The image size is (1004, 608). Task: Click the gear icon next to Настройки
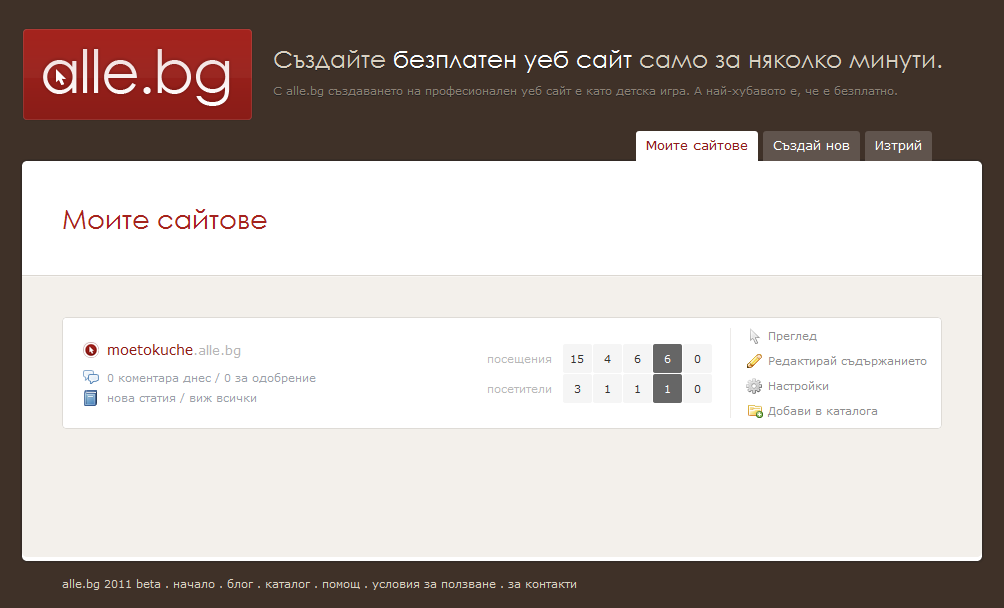[x=754, y=386]
